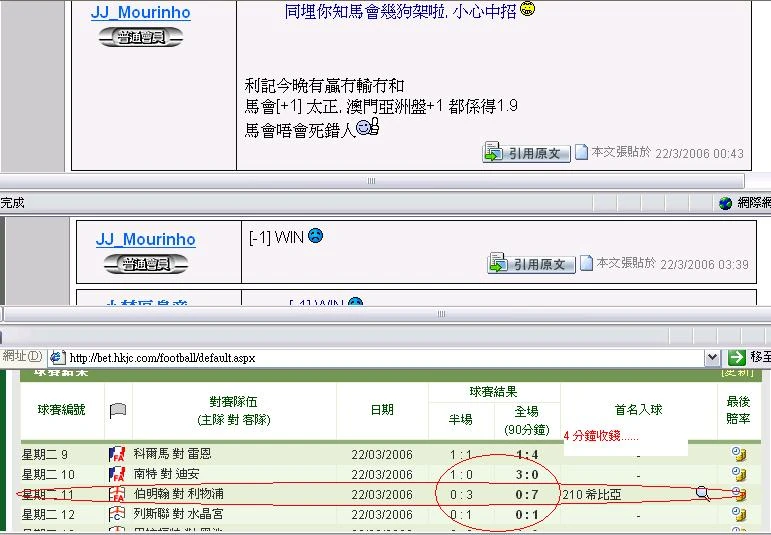Click full-time score 0 : 7
The width and height of the screenshot is (771, 535).
click(527, 495)
